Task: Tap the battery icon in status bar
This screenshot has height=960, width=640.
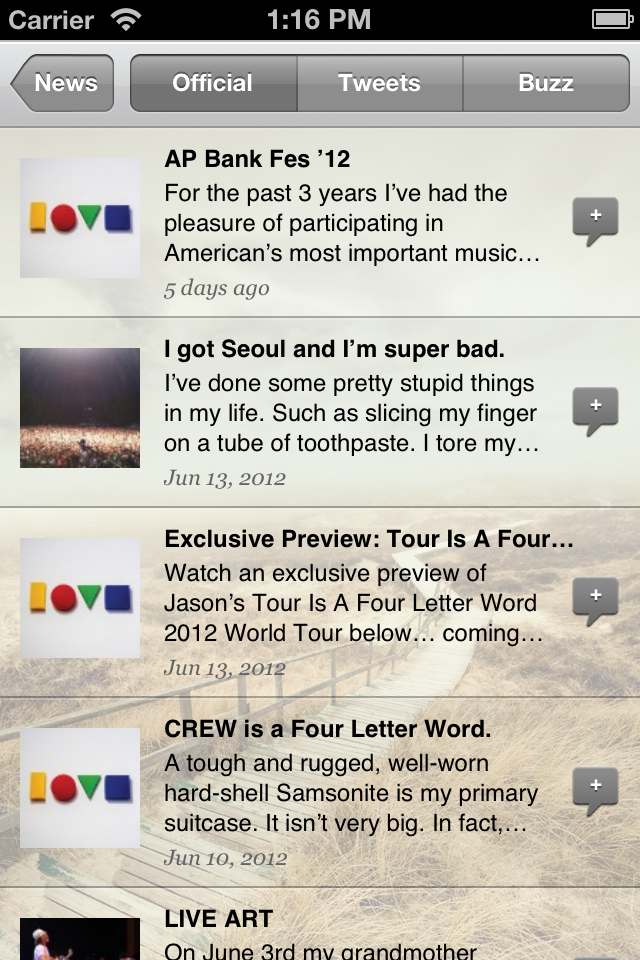Action: (x=611, y=19)
